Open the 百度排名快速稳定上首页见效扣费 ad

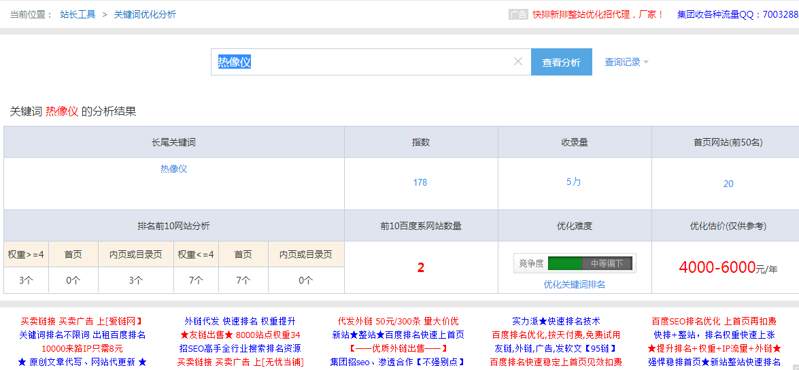tap(556, 362)
